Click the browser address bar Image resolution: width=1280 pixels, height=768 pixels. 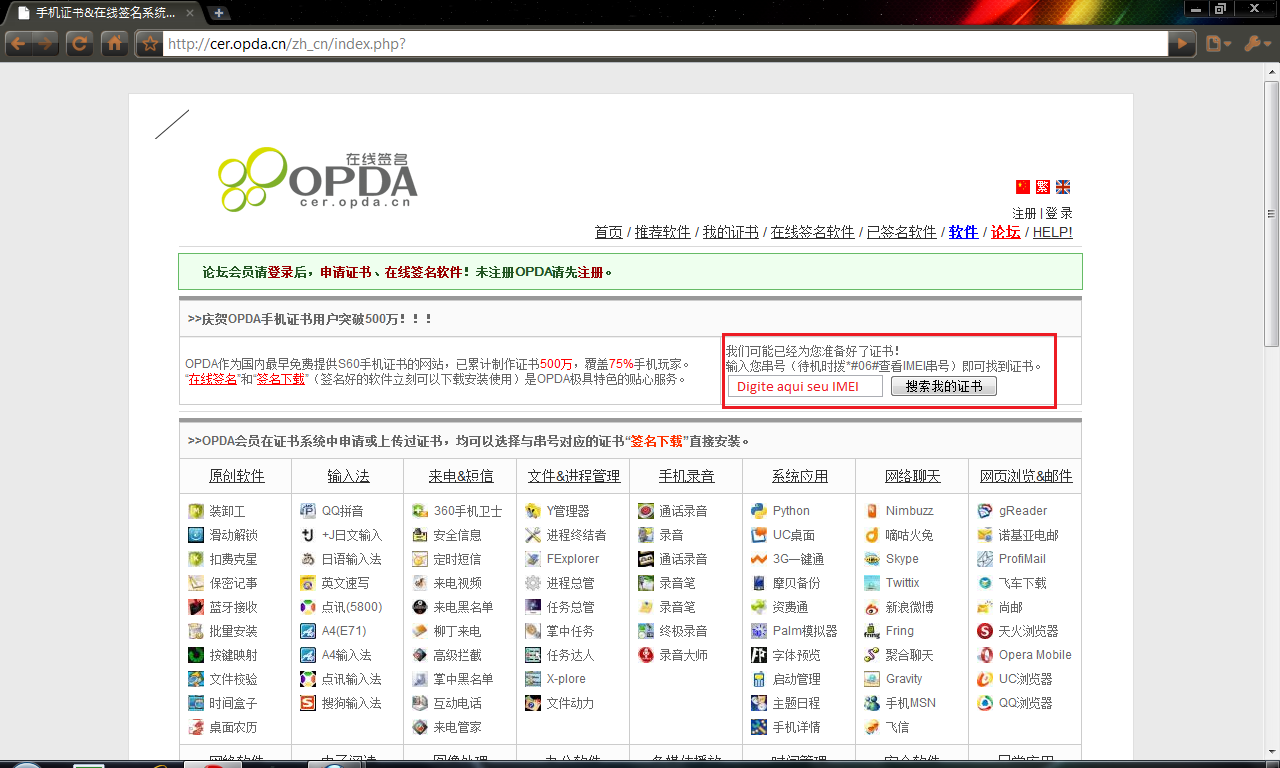tap(665, 44)
